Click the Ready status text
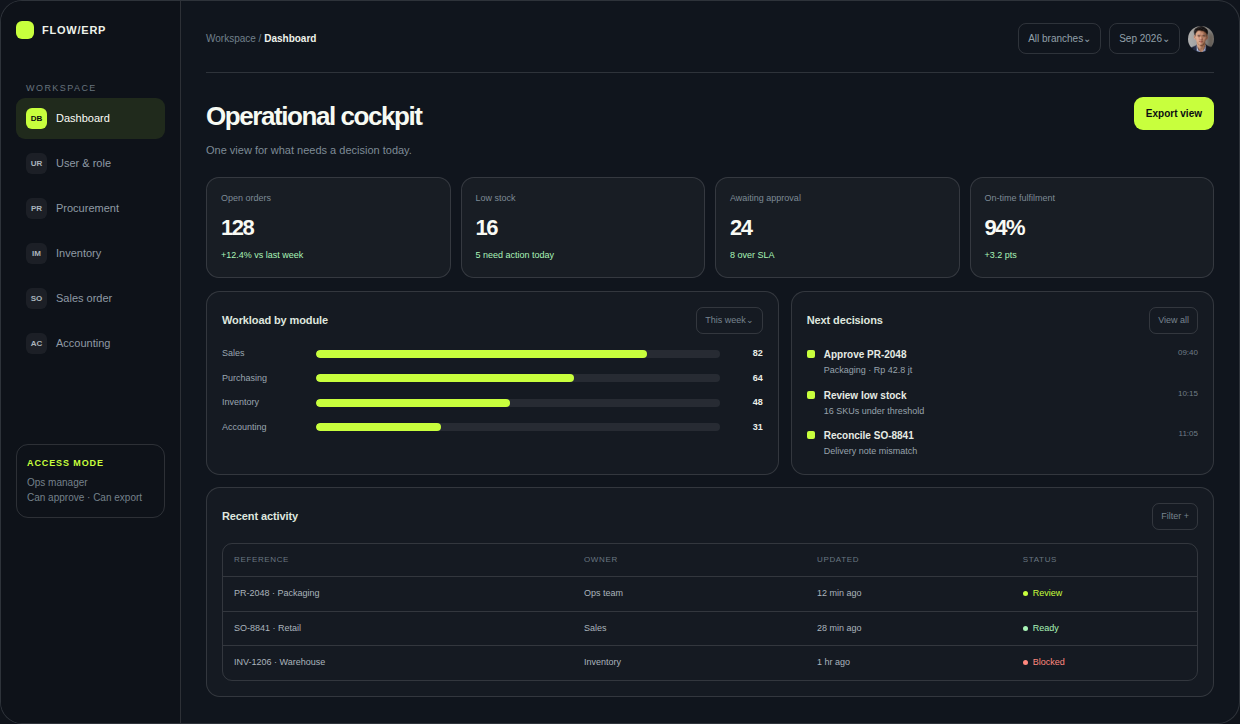This screenshot has width=1240, height=724. 1046,628
